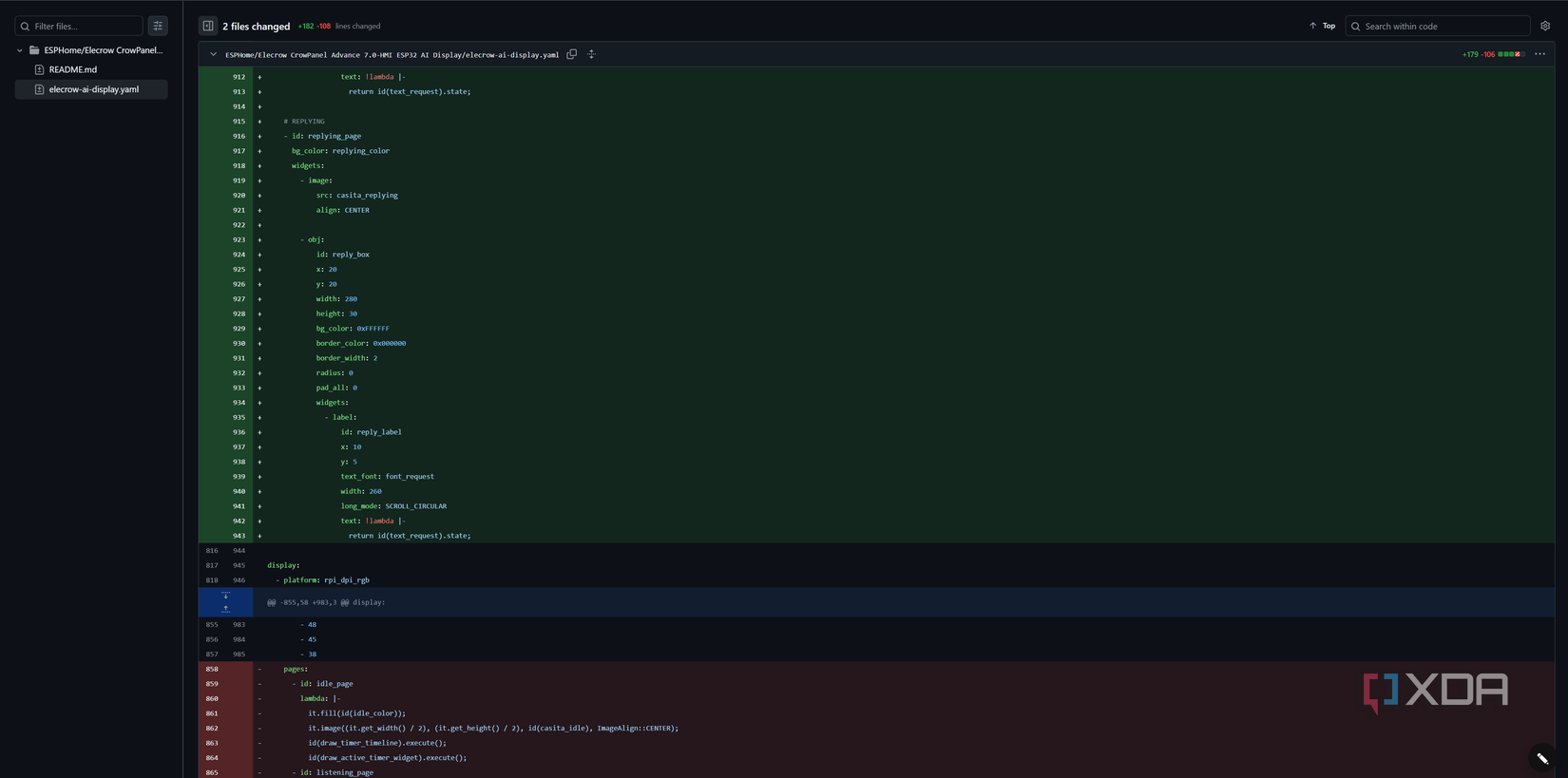Collapse the elecrow-ai-display.yaml diff section

pyautogui.click(x=213, y=54)
